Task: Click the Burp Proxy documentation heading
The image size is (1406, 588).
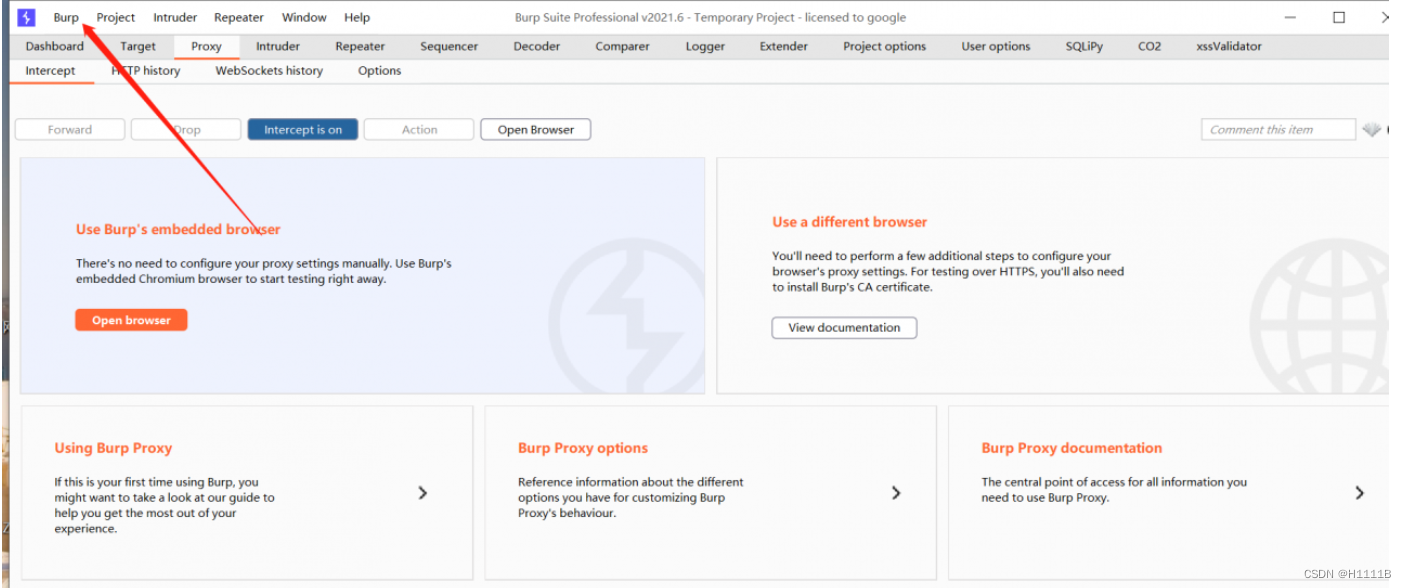Action: [x=1072, y=448]
